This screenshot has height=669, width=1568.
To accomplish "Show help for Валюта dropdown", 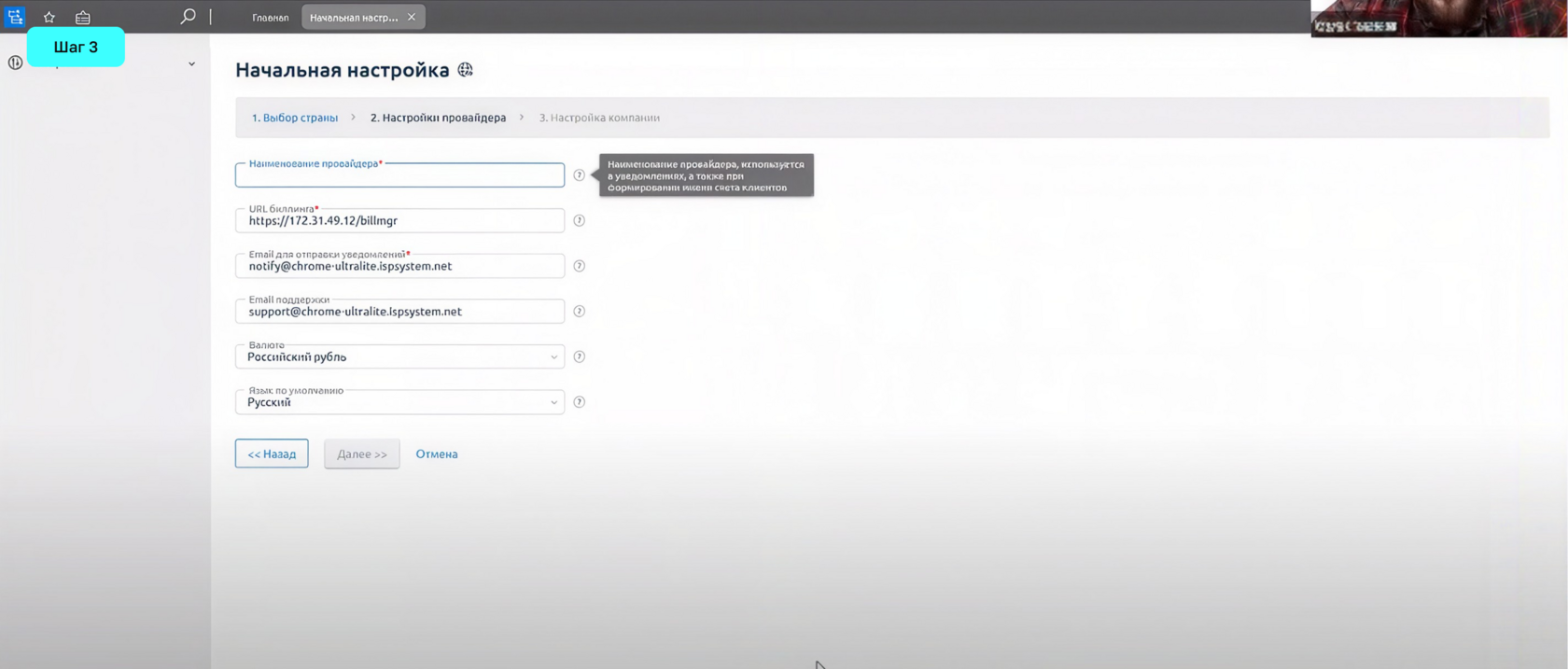I will click(x=580, y=356).
